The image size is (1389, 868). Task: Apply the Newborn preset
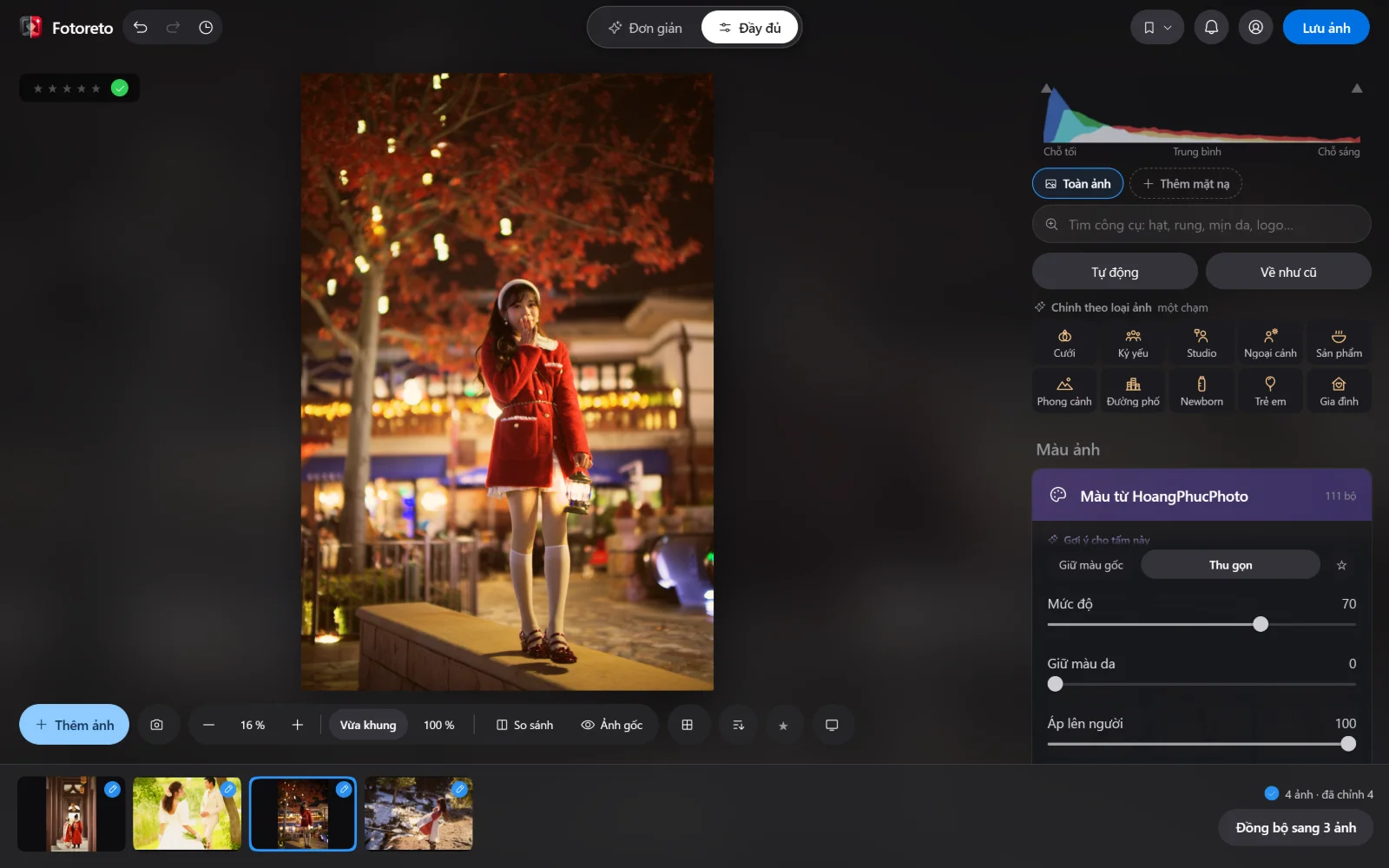pyautogui.click(x=1201, y=391)
